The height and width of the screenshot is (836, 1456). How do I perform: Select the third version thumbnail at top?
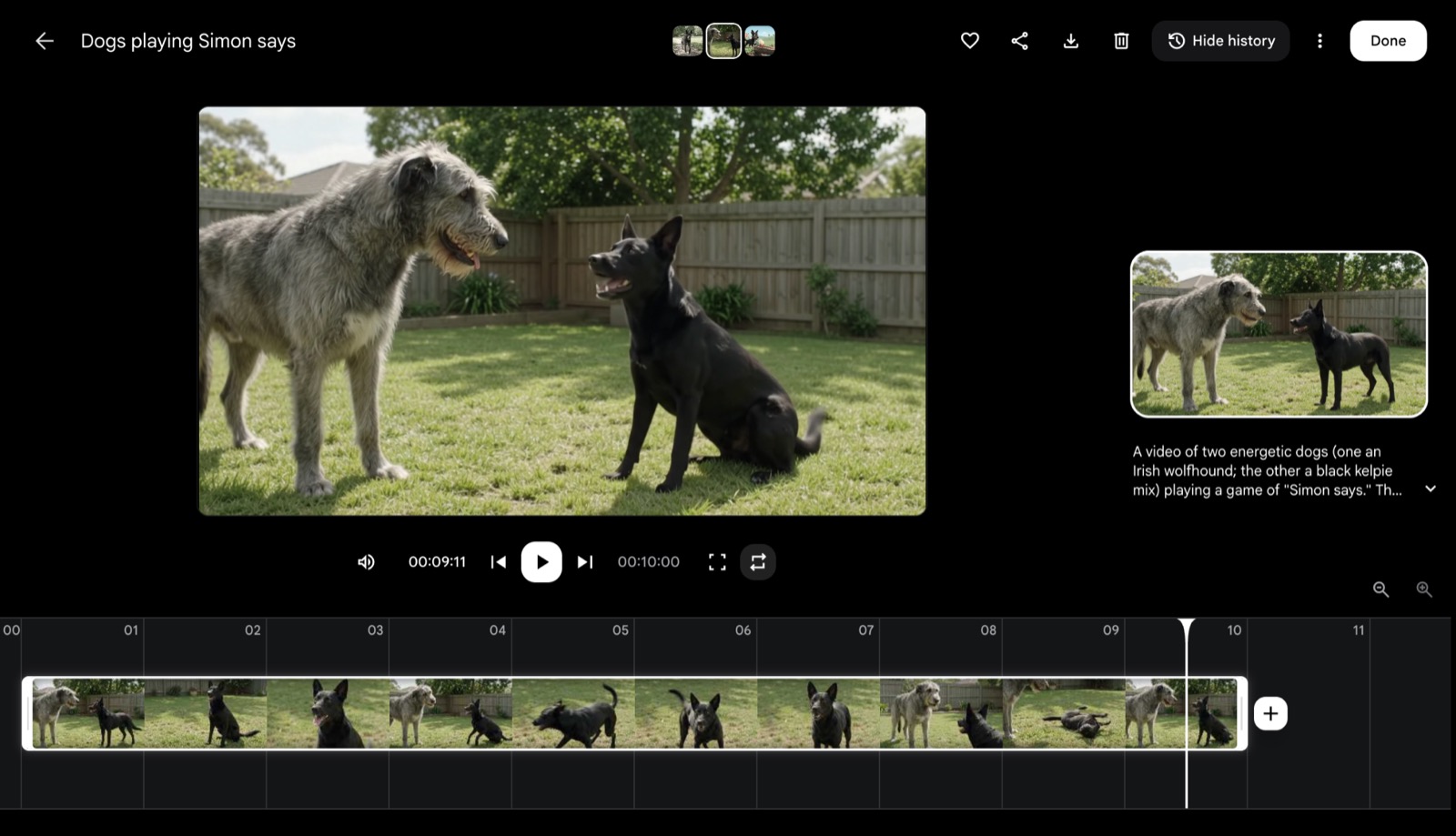(760, 41)
